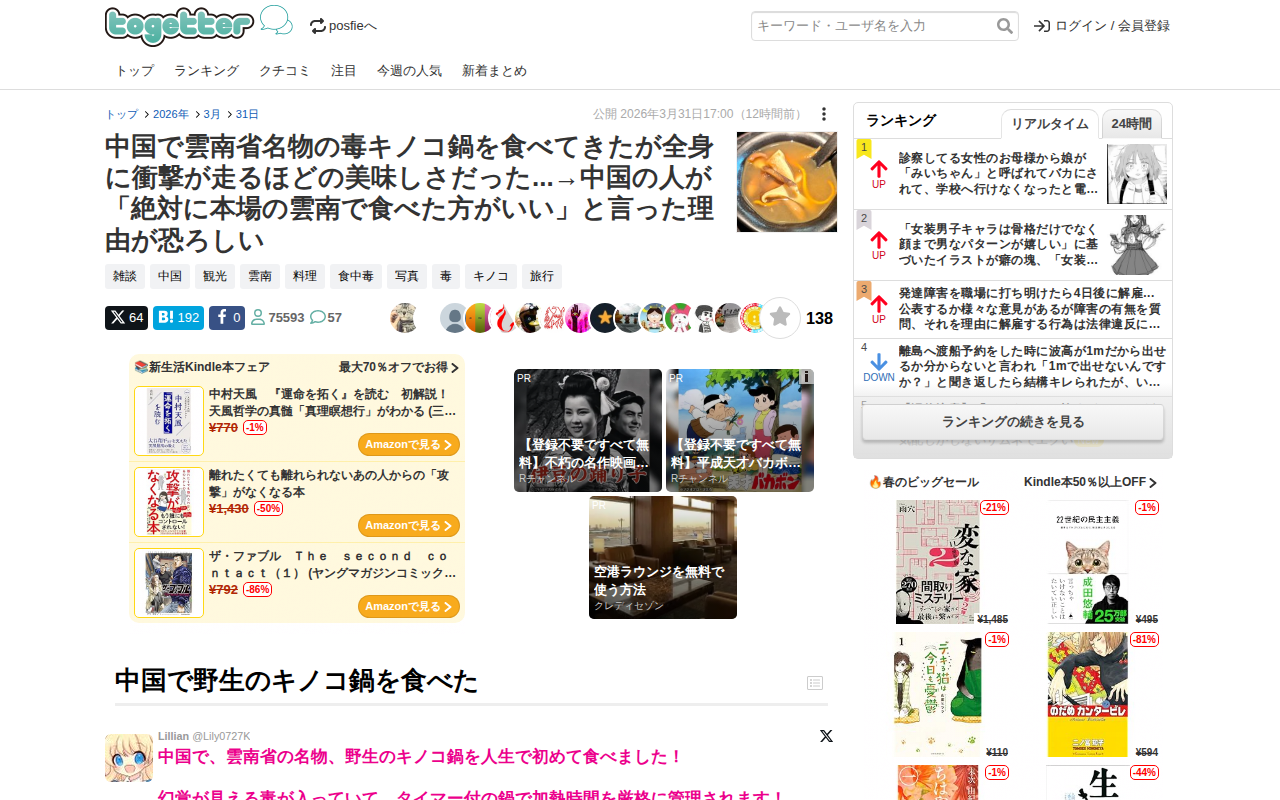This screenshot has height=800, width=1280.
Task: Open のだめカンタービレ book cover
Action: pos(1088,695)
